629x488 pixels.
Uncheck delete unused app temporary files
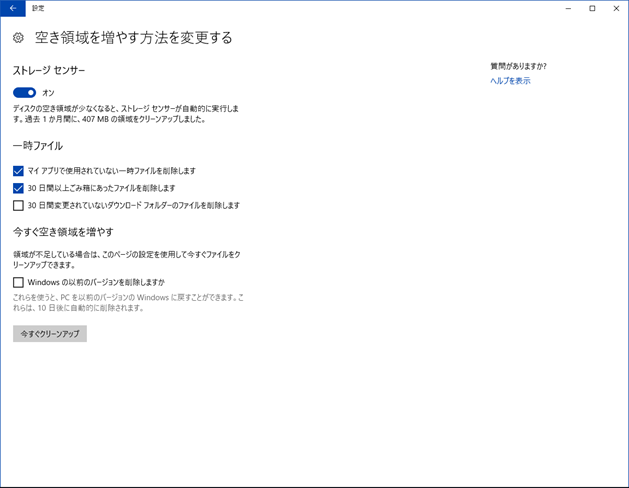pos(18,171)
